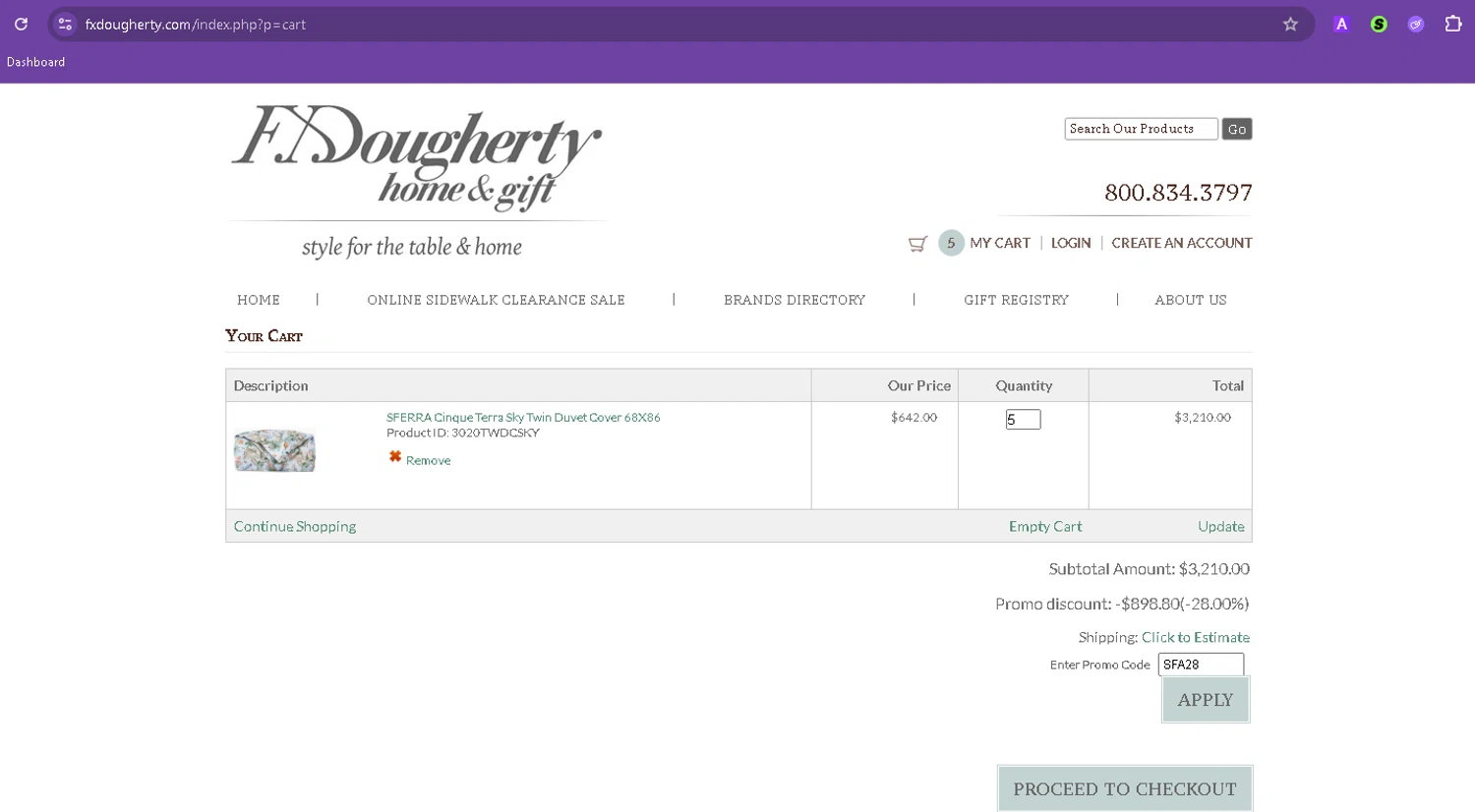Open the Brands Directory menu
The width and height of the screenshot is (1475, 812).
795,300
